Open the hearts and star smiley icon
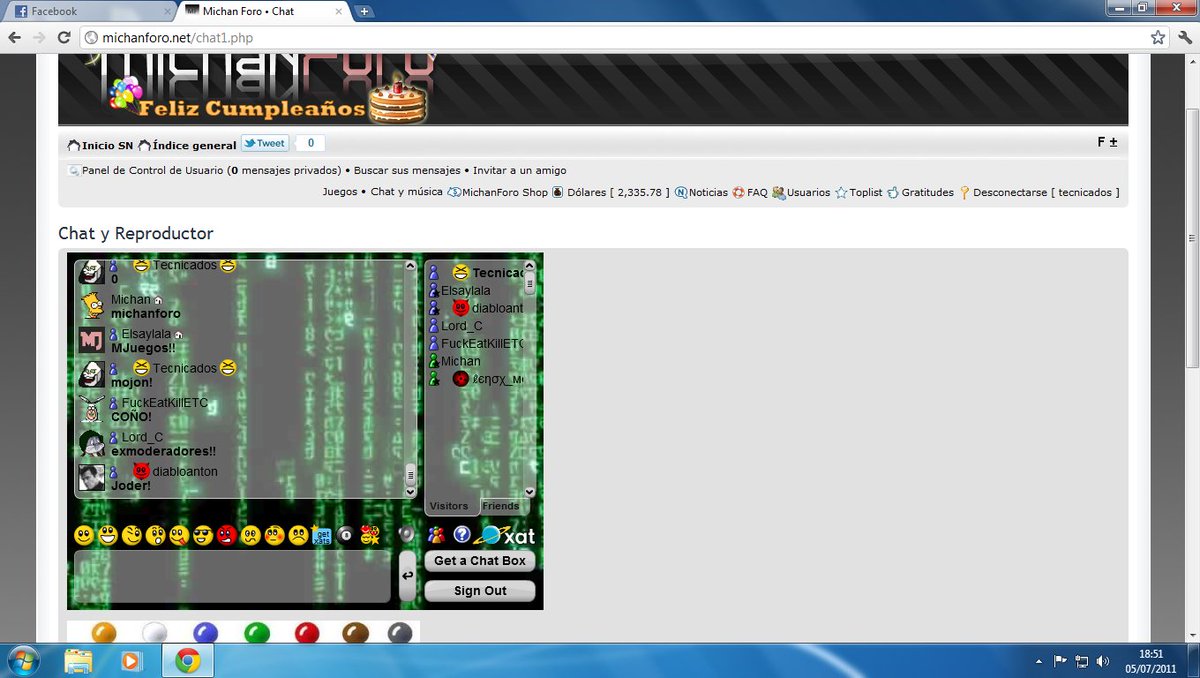Image resolution: width=1200 pixels, height=678 pixels. [x=370, y=535]
